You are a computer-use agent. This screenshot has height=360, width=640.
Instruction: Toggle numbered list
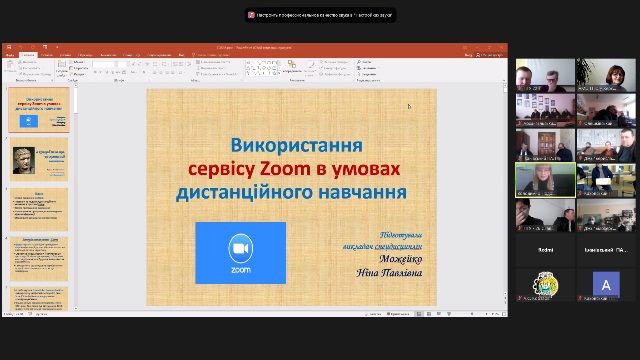pyautogui.click(x=164, y=64)
